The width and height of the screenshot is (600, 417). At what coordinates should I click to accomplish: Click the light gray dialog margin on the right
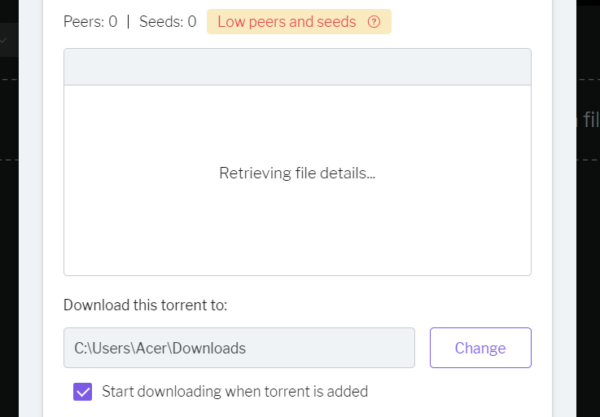[x=564, y=208]
